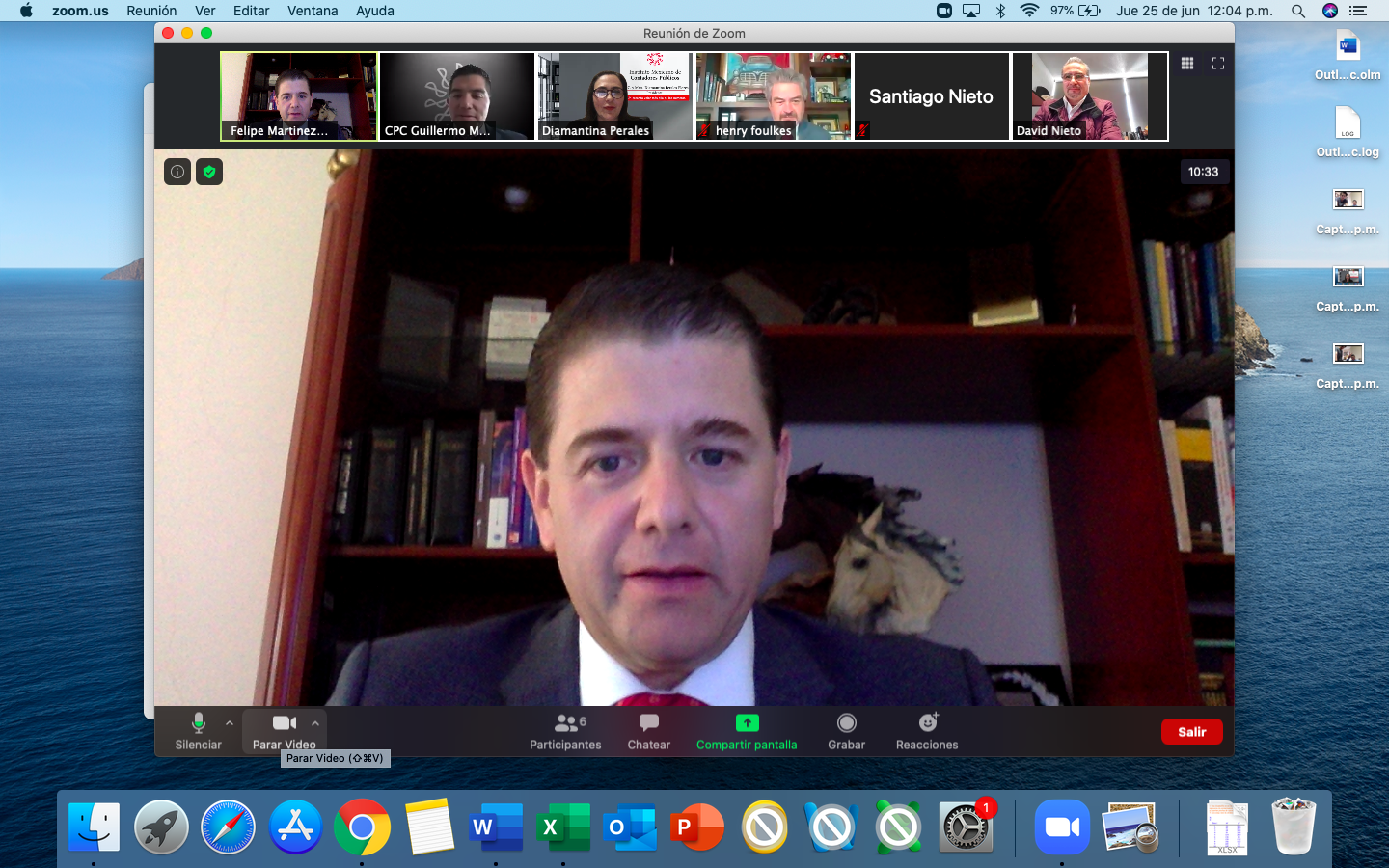This screenshot has height=868, width=1389.
Task: Click the meeting information icon
Action: pos(177,172)
